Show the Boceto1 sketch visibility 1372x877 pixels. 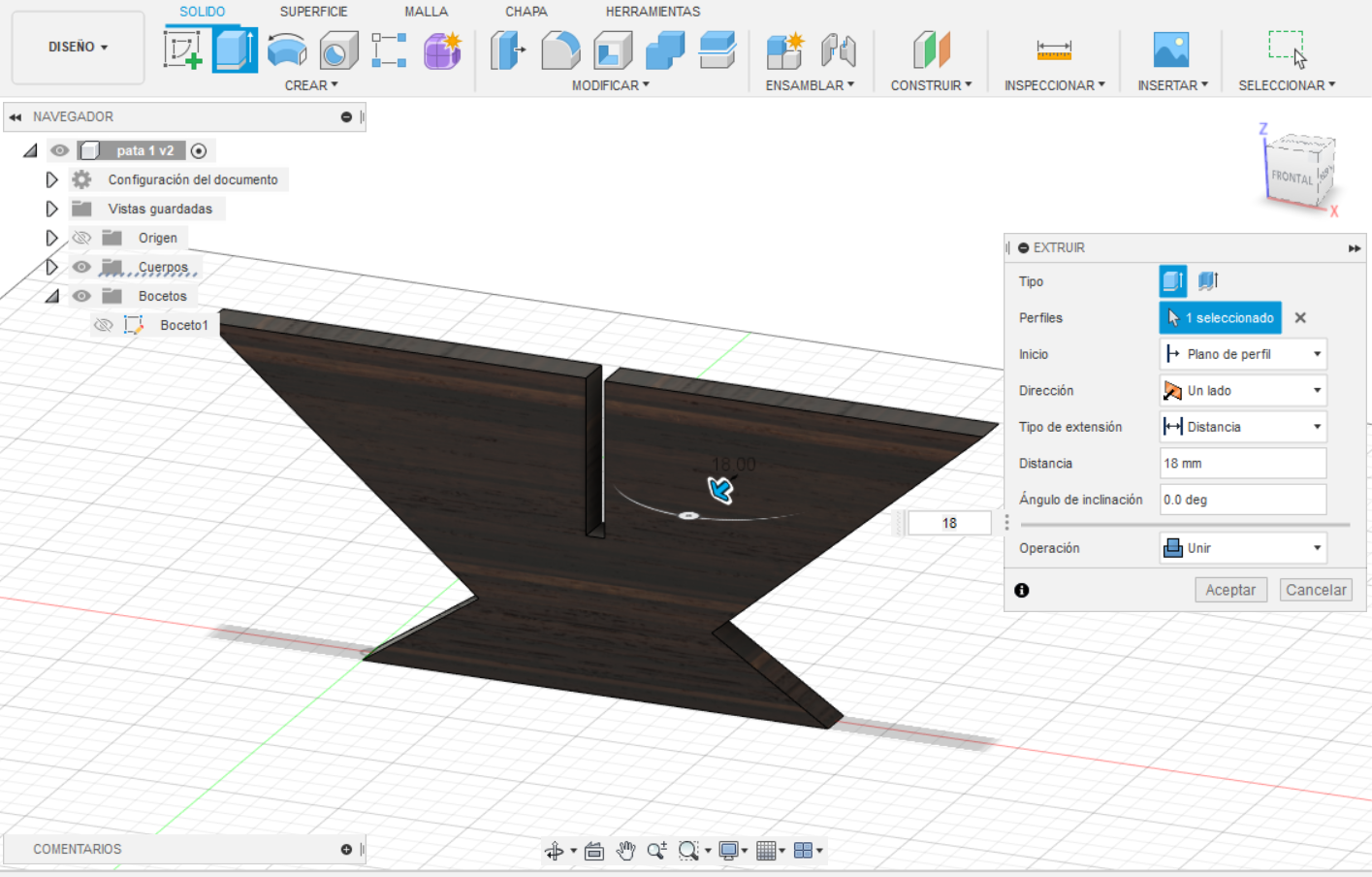[104, 325]
